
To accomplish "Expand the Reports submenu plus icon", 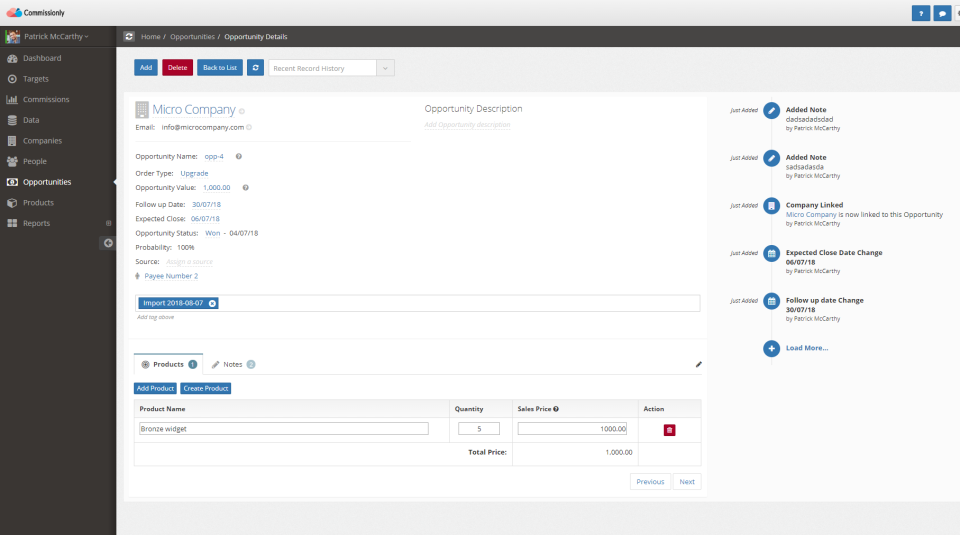I will click(108, 223).
